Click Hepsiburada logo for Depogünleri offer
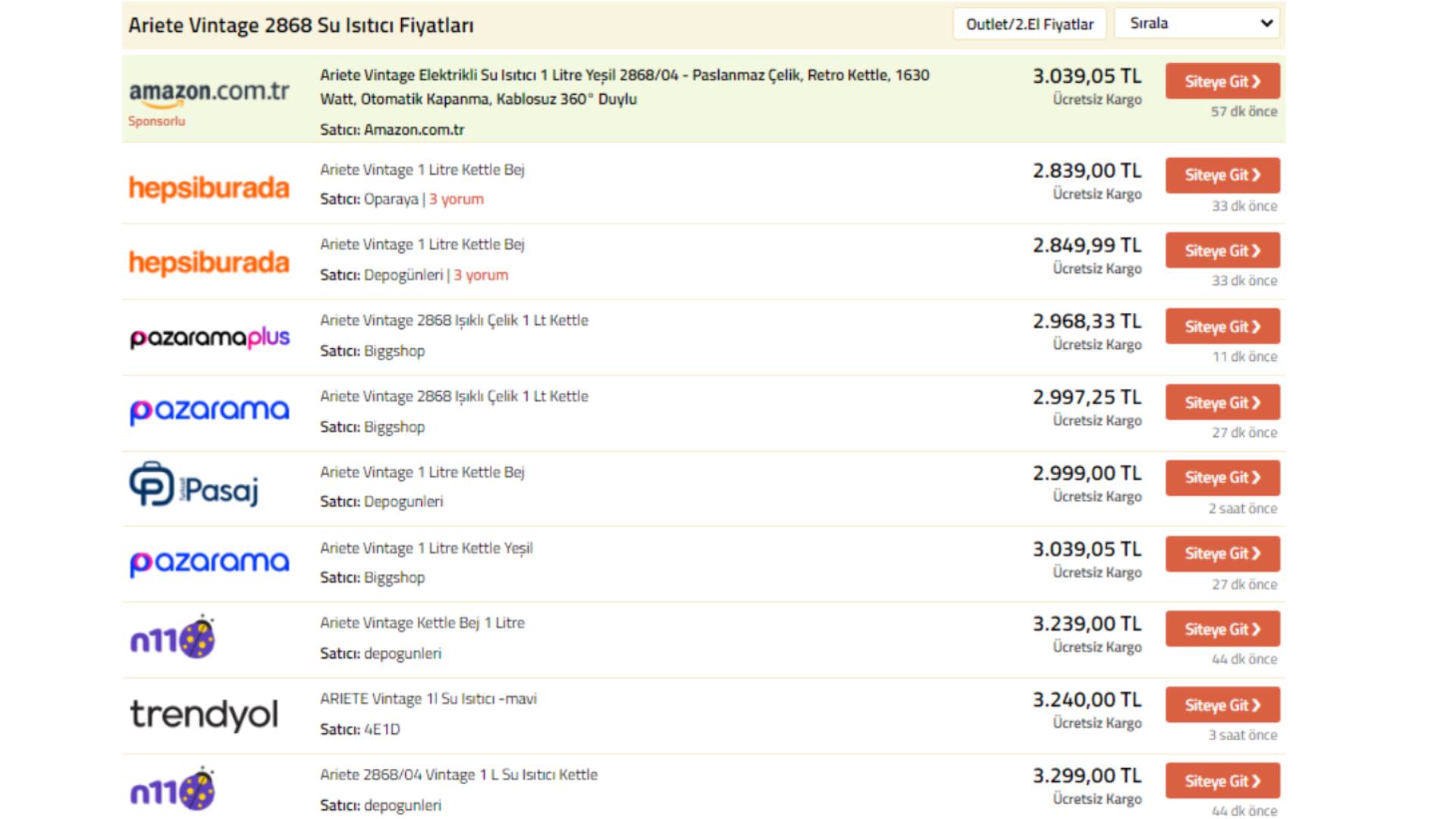The image size is (1456, 819). (x=209, y=262)
